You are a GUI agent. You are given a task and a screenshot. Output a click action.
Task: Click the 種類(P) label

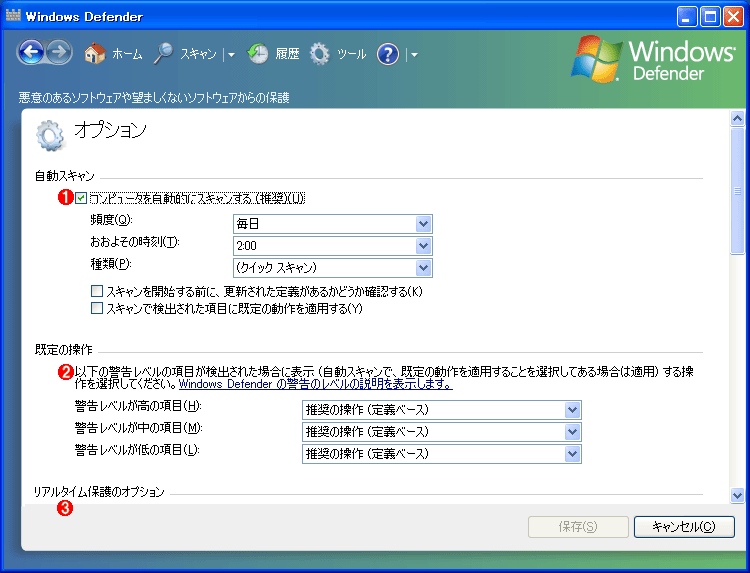[x=111, y=264]
